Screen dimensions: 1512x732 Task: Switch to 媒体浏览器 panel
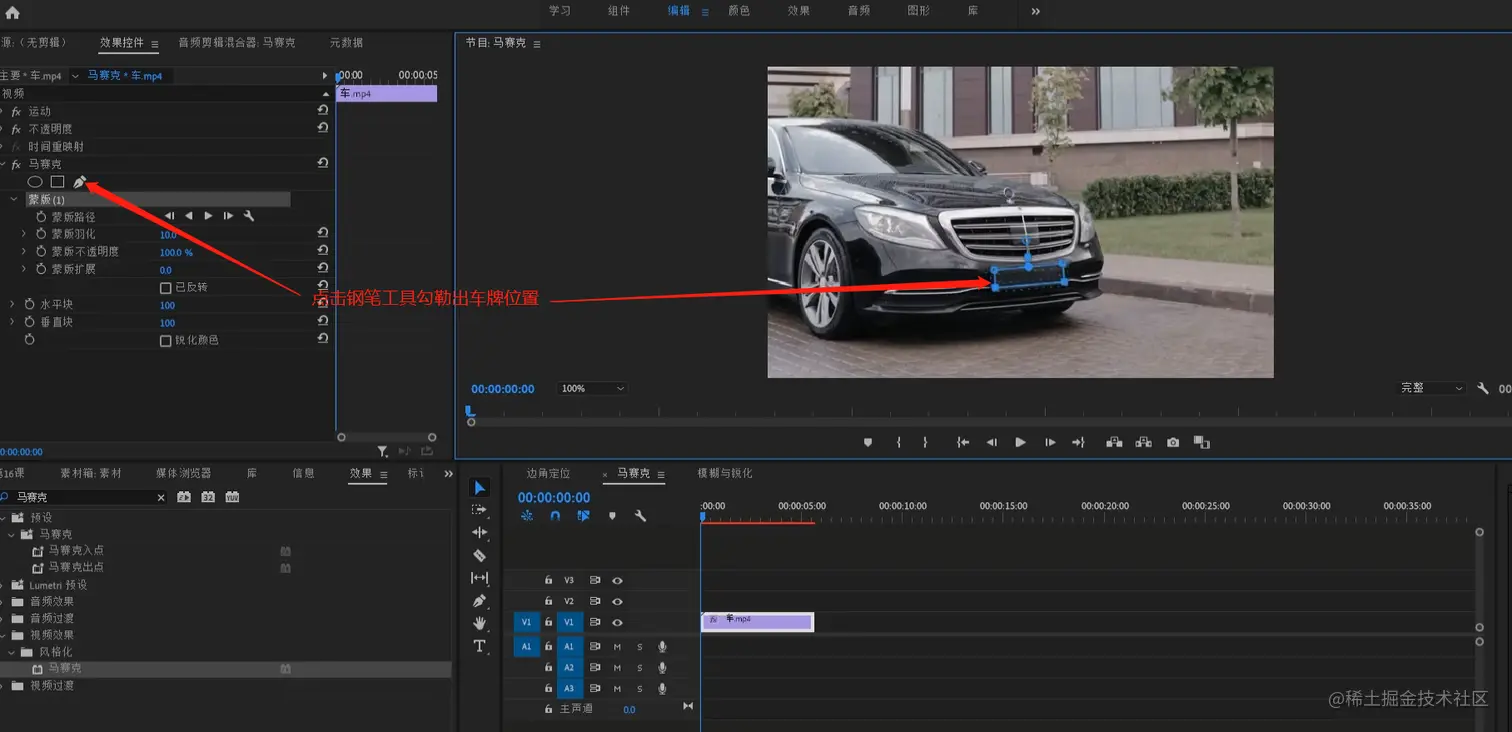point(183,473)
